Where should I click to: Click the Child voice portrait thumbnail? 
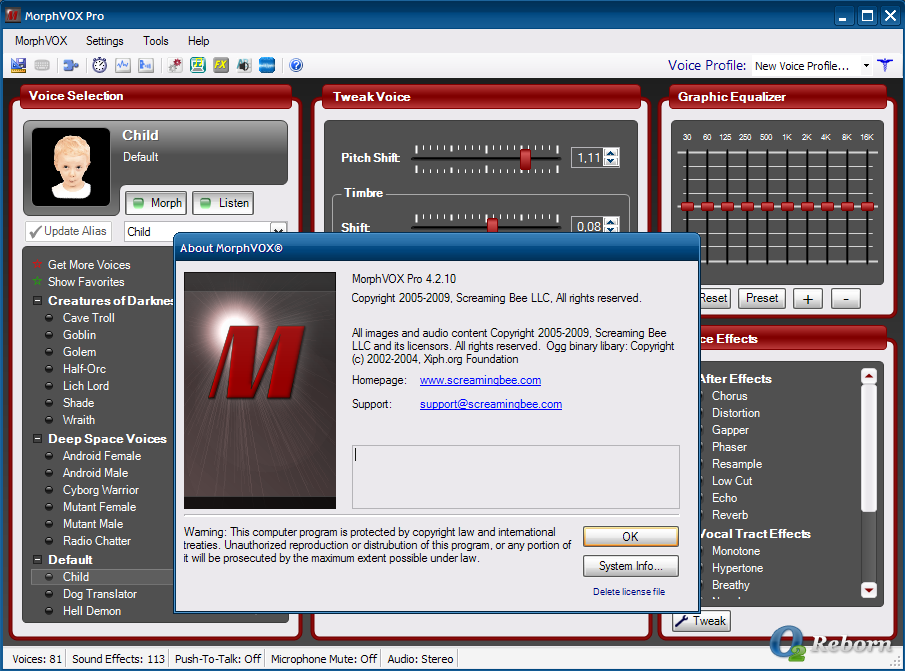pyautogui.click(x=71, y=167)
